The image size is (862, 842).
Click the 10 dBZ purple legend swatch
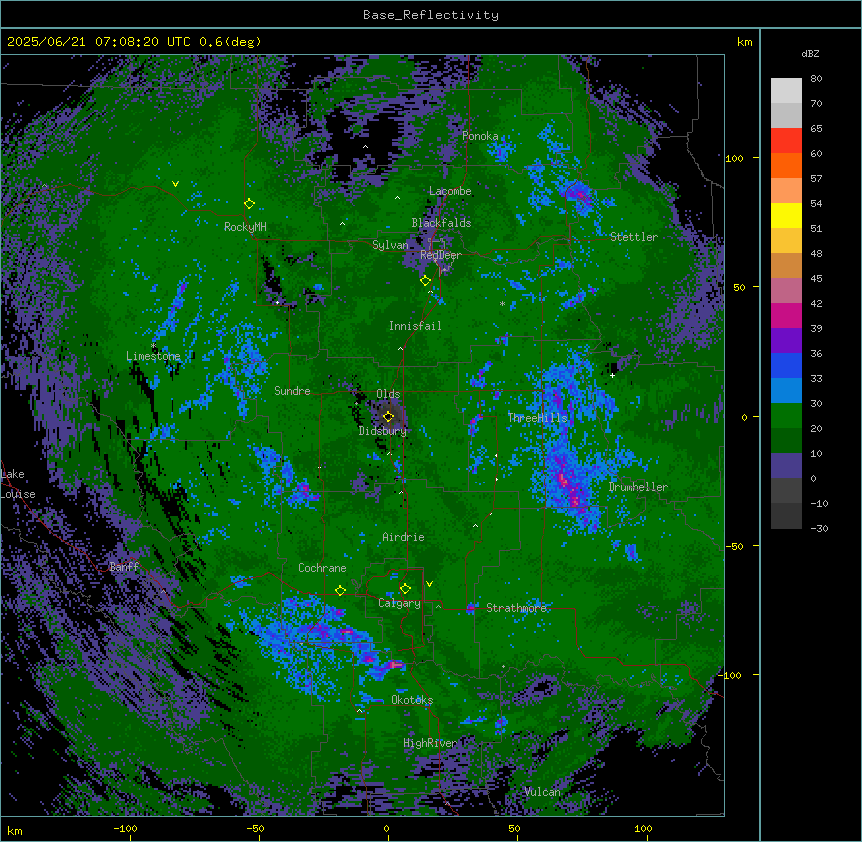tap(786, 466)
